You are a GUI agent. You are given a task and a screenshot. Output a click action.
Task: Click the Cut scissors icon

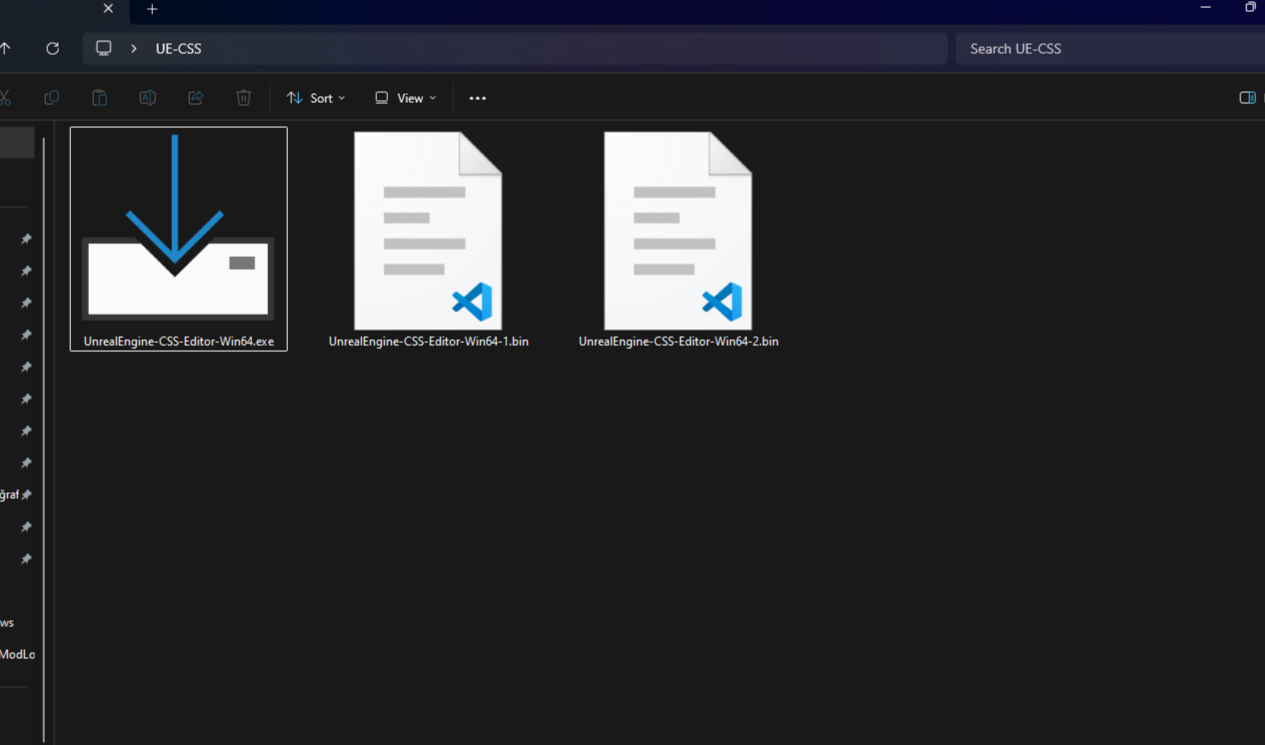[5, 98]
